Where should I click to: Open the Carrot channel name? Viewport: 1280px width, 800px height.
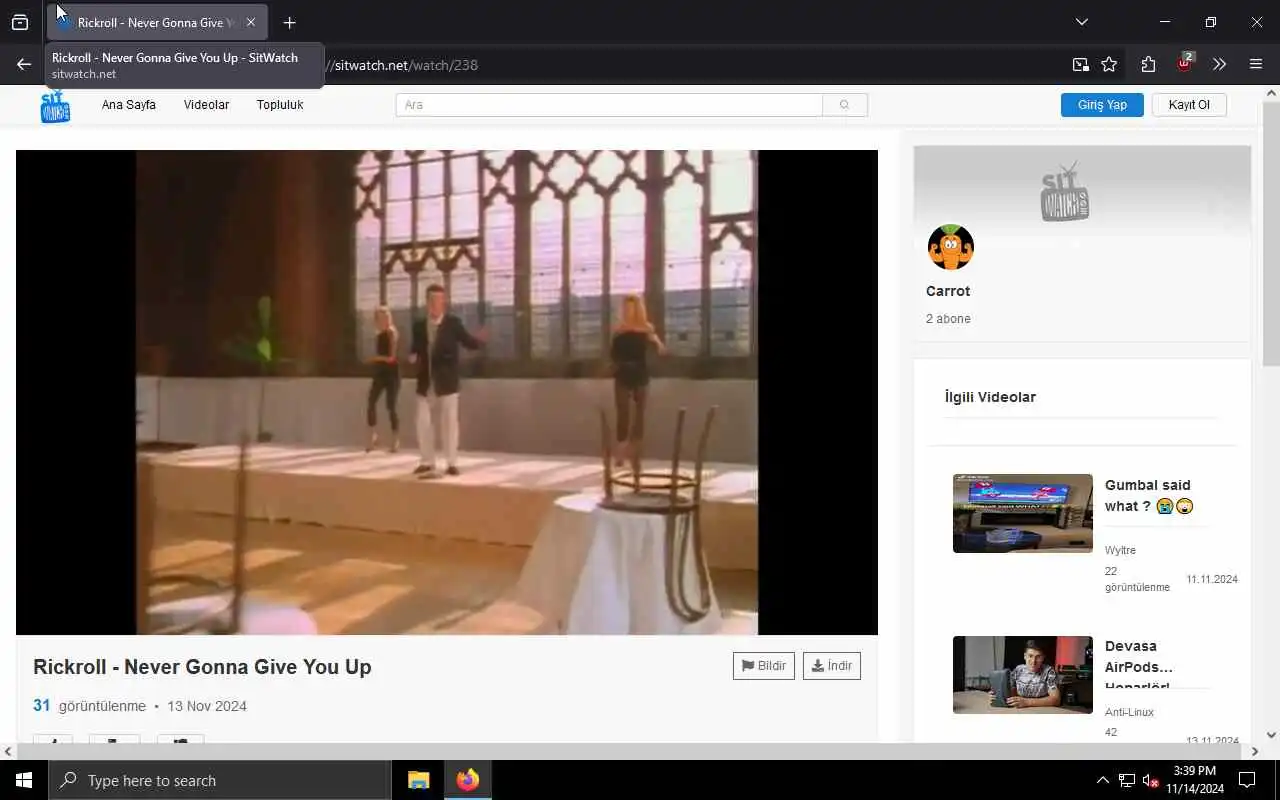pyautogui.click(x=948, y=291)
